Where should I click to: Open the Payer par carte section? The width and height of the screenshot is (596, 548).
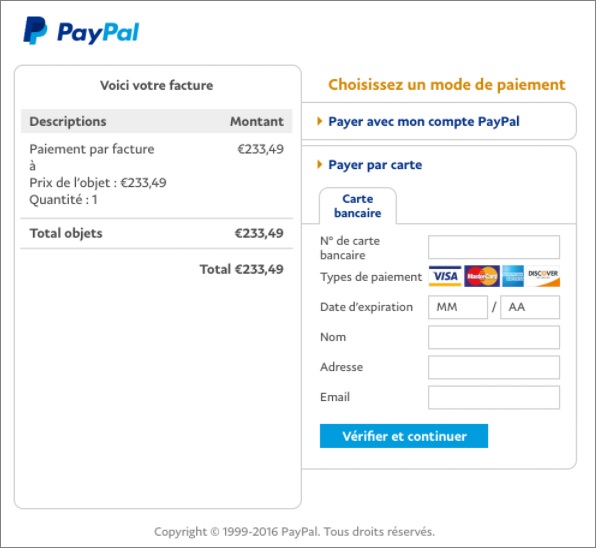click(375, 165)
